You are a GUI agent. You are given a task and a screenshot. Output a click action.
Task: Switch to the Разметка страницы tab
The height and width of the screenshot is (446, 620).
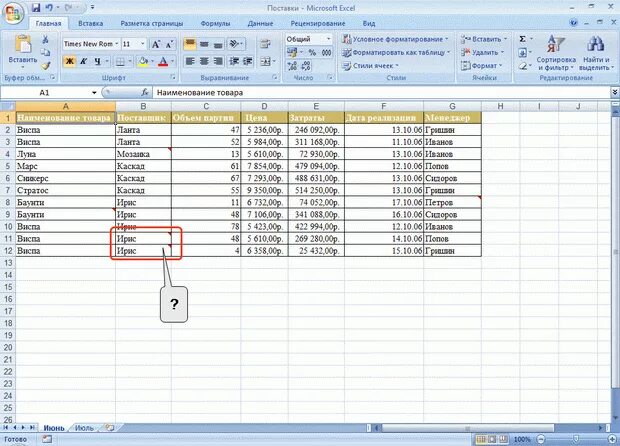pos(152,23)
